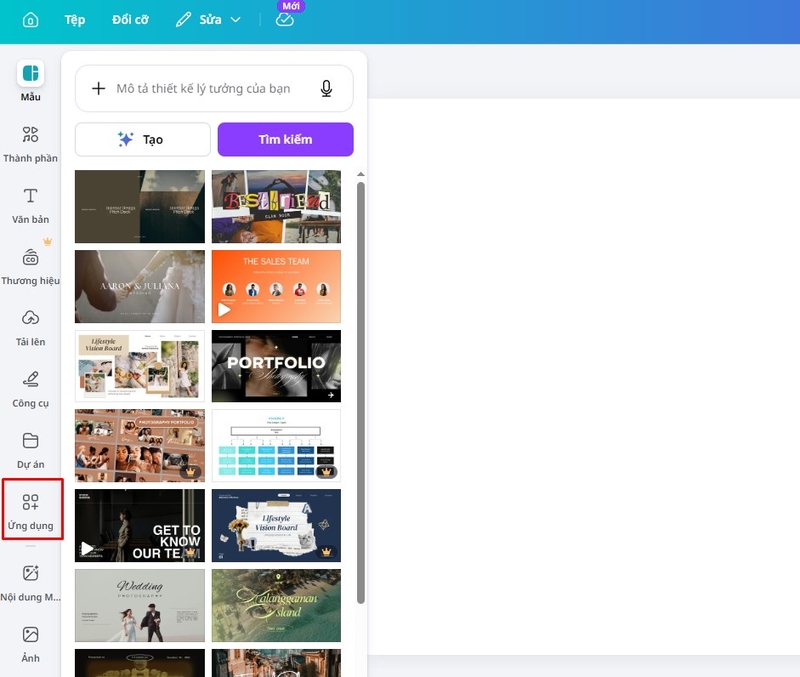The height and width of the screenshot is (677, 800).
Task: Open the Công cụ tools panel
Action: tap(30, 389)
